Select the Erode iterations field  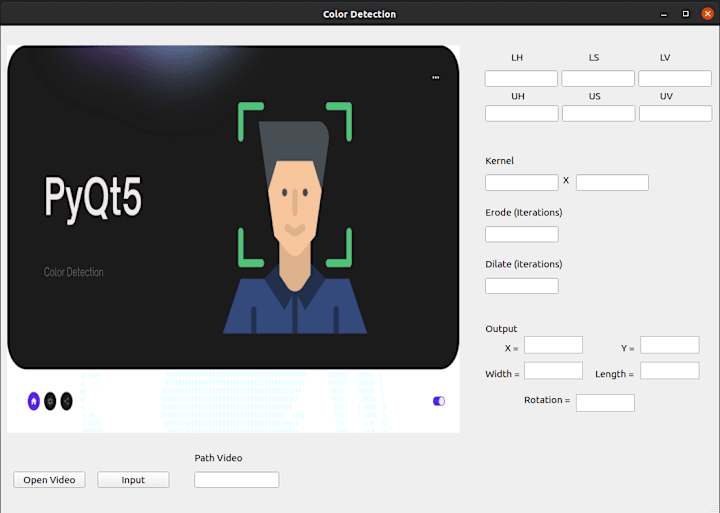pyautogui.click(x=522, y=234)
